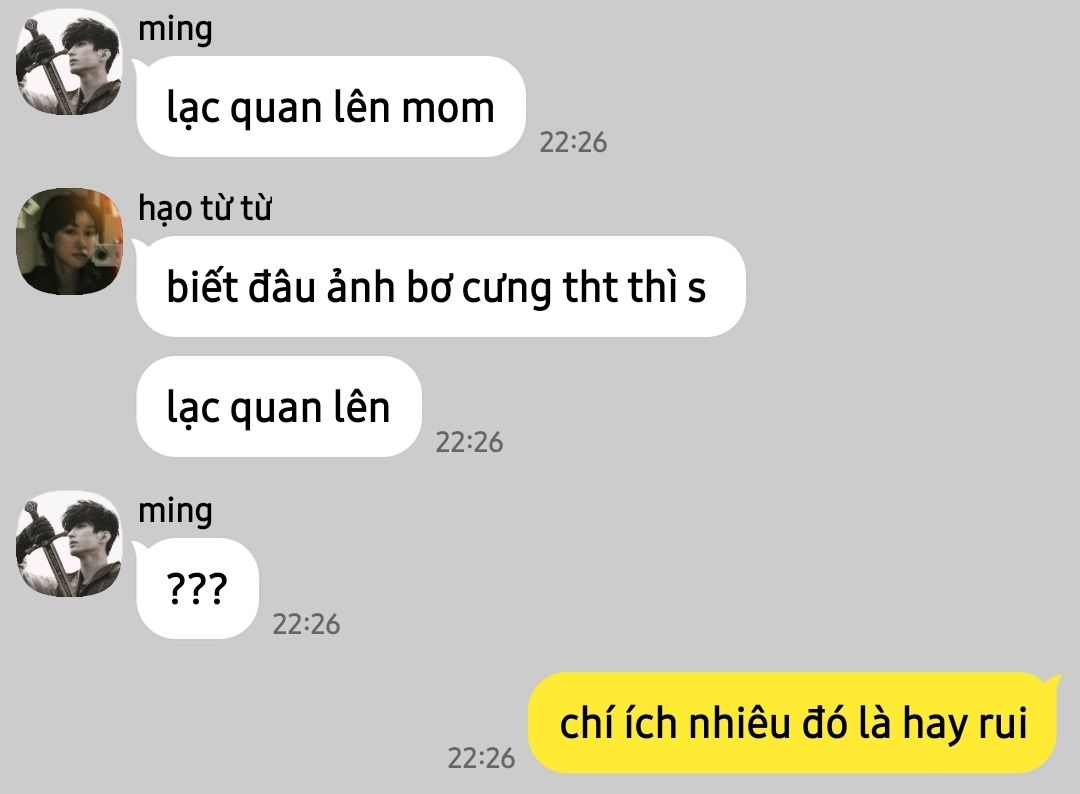Tap the '???' message bubble
1080x794 pixels.
(x=198, y=588)
